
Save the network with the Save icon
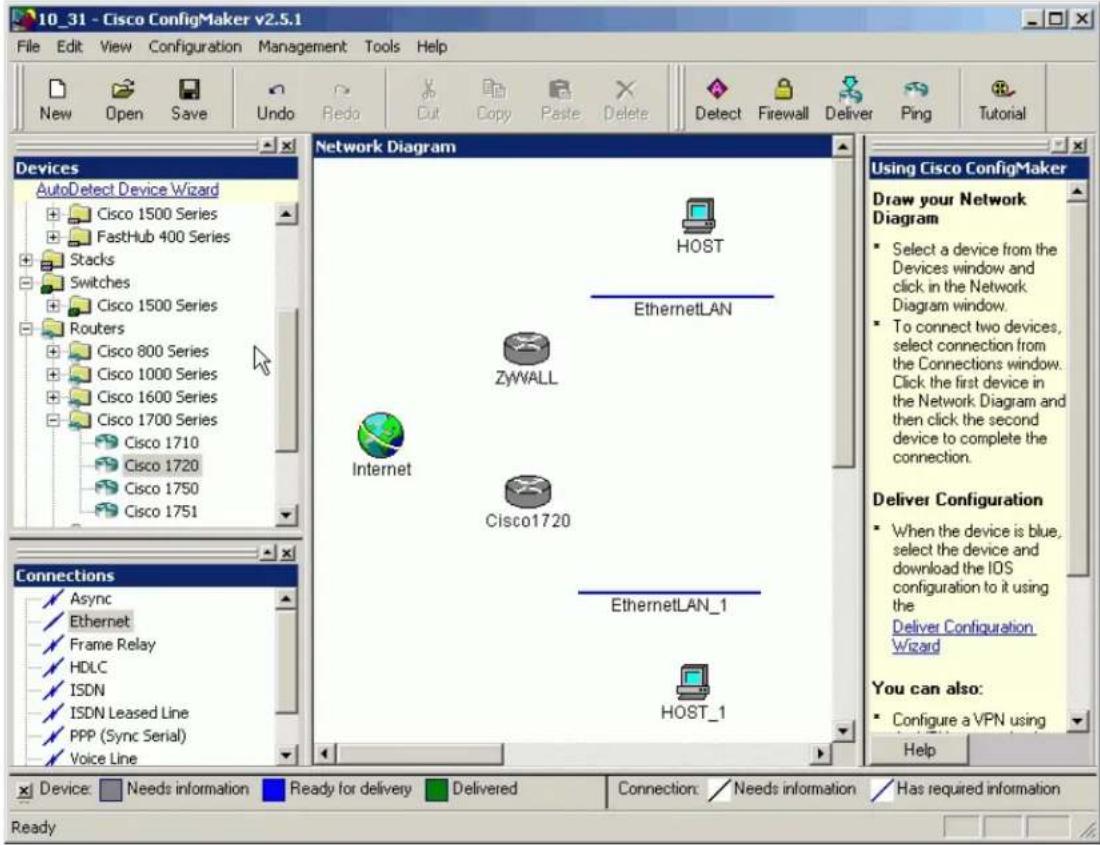[x=189, y=100]
